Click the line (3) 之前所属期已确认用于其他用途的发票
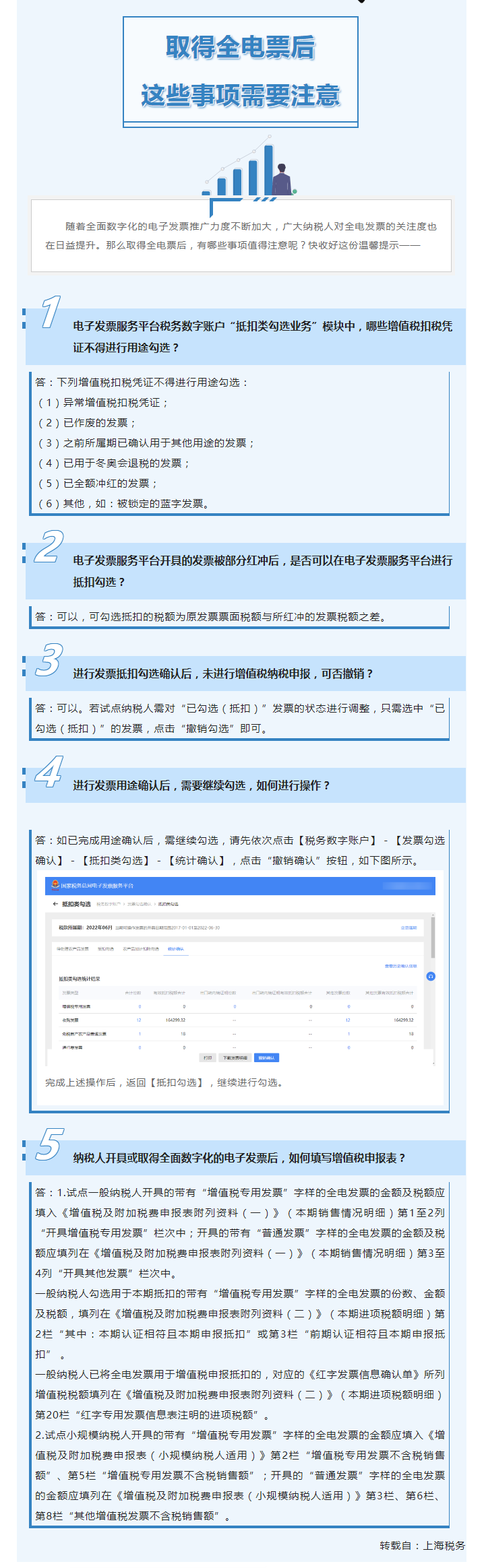This screenshot has height=1568, width=484. pos(146,443)
